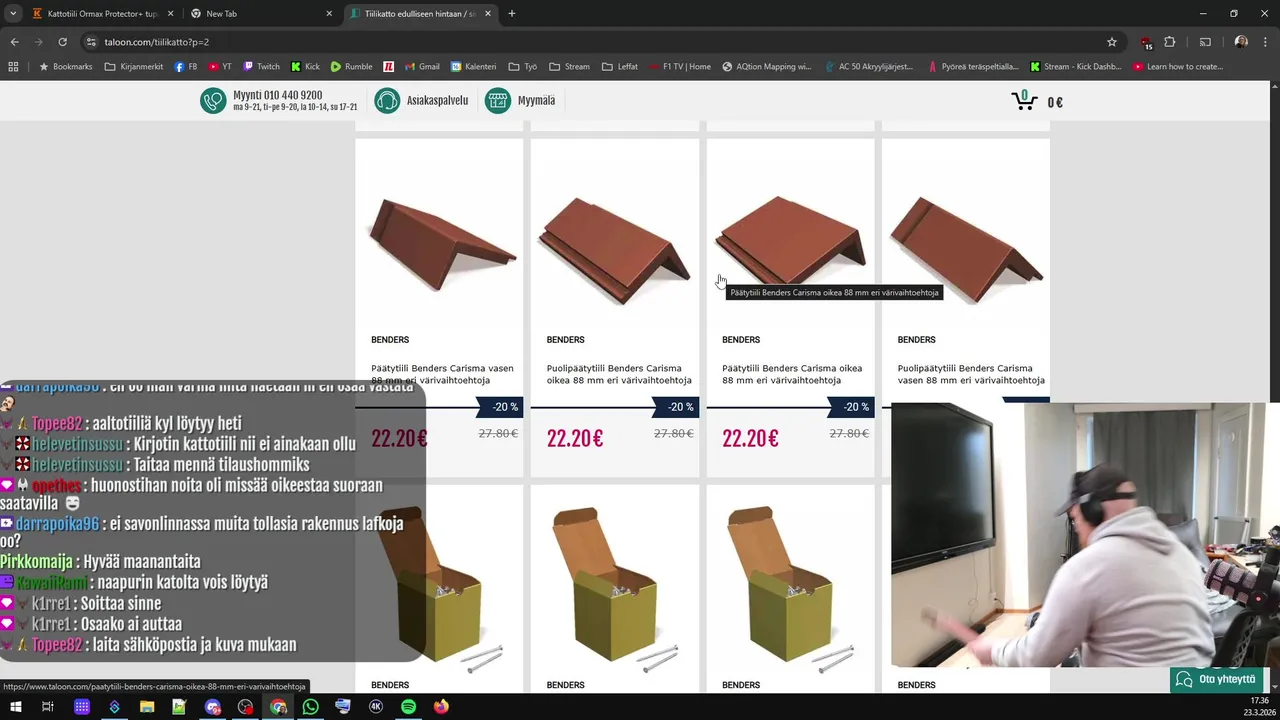Reload the taloon.com page
Screen dimensions: 1280x720
point(62,42)
